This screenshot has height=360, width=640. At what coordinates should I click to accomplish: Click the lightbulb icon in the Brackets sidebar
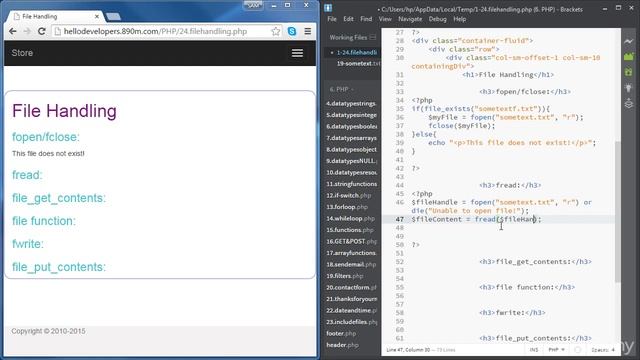click(629, 88)
